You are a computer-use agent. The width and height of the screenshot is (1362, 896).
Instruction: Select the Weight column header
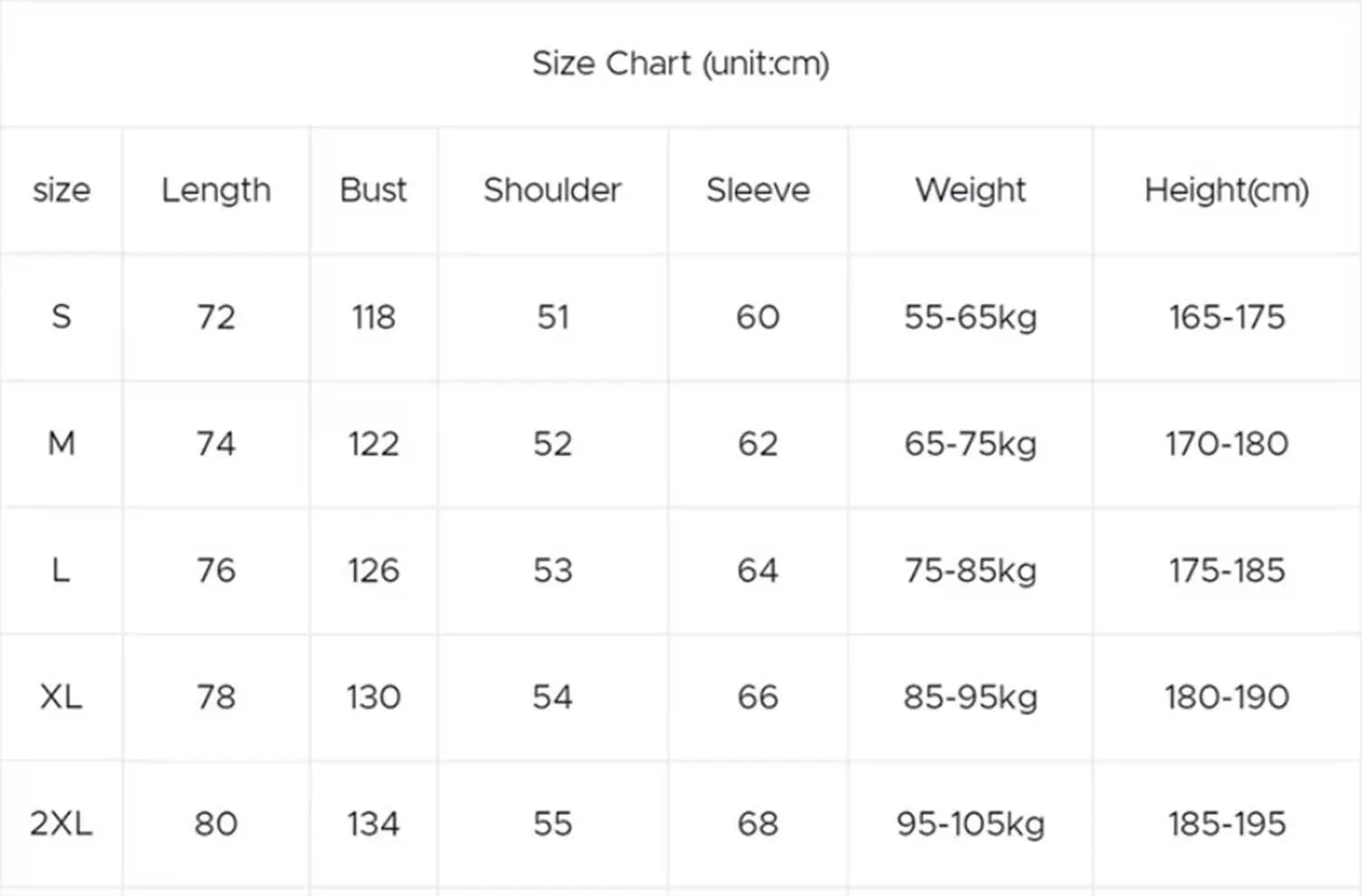(970, 190)
